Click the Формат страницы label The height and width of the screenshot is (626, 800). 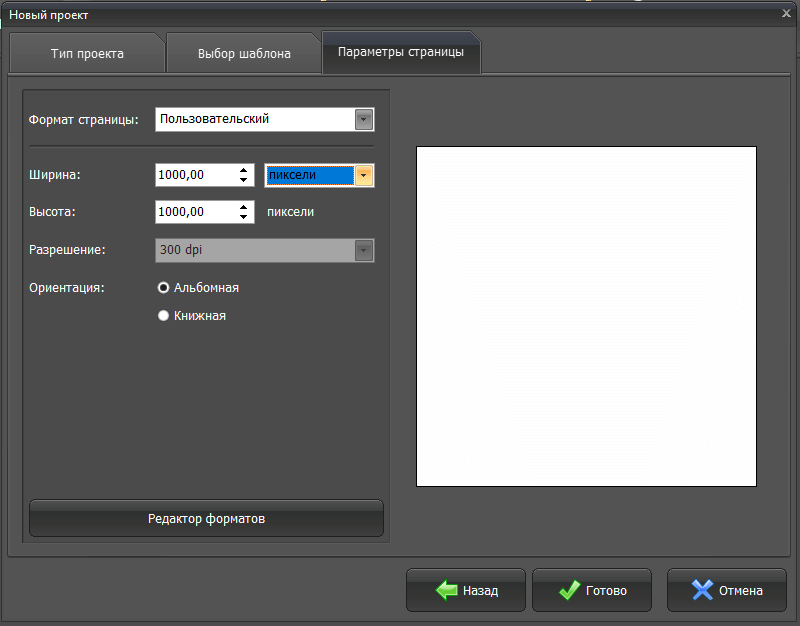point(84,120)
